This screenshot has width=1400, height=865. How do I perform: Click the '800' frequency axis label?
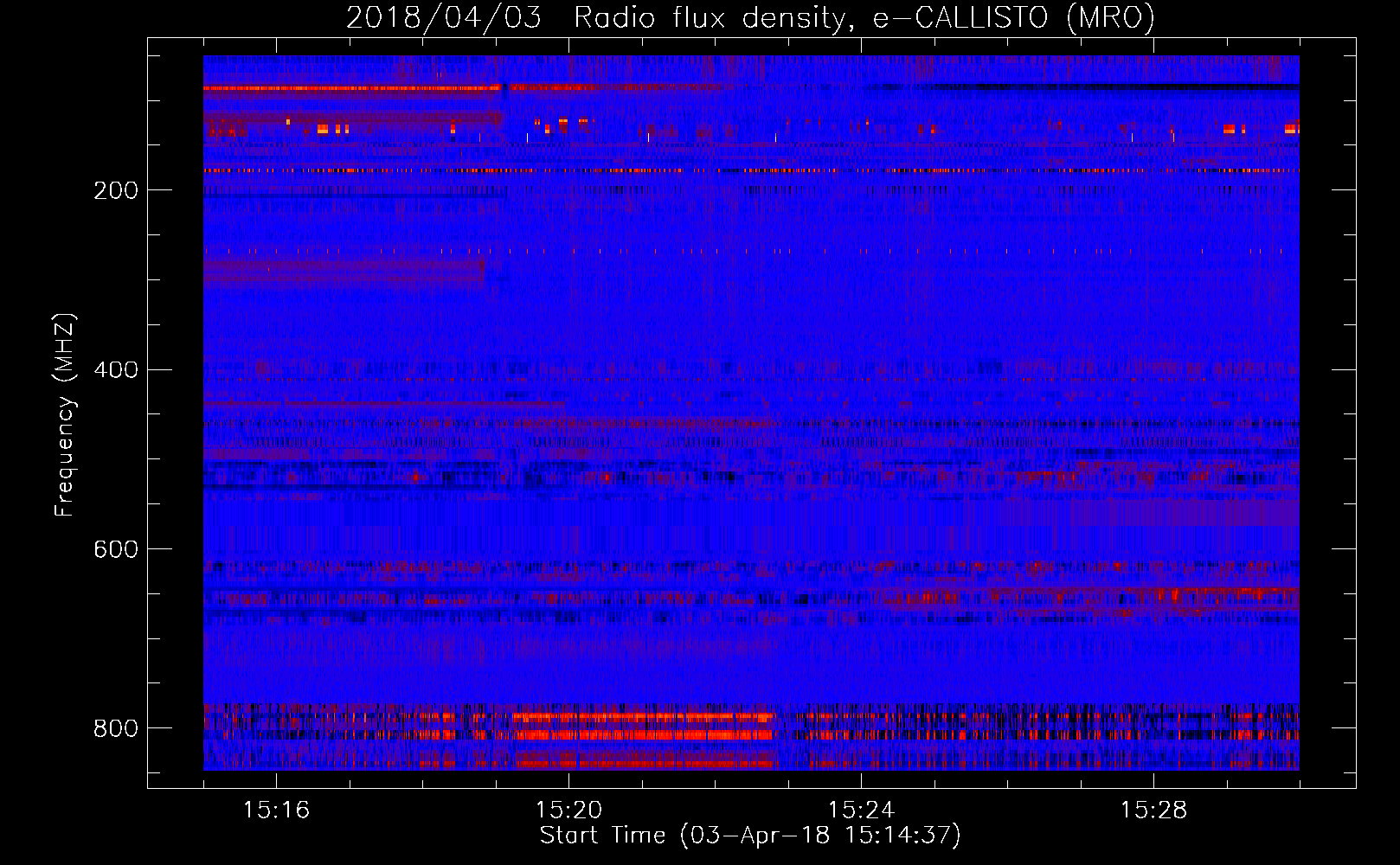point(115,728)
